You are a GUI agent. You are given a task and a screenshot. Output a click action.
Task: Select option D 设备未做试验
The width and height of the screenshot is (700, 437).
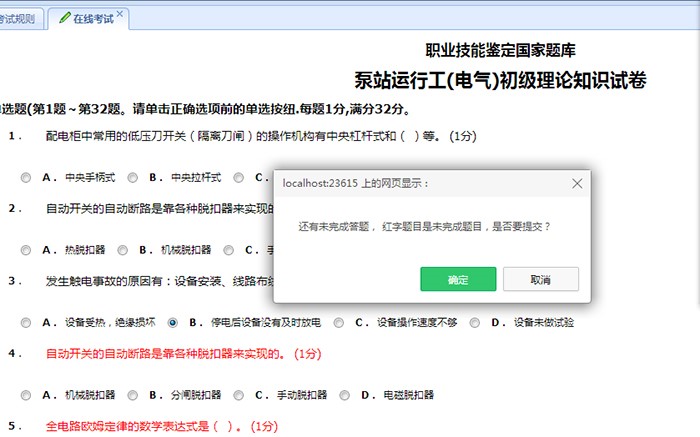[x=475, y=323]
